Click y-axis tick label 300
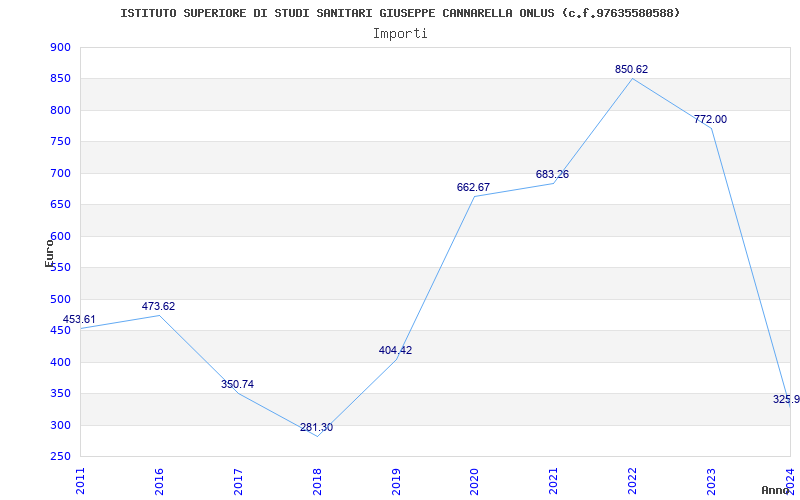The image size is (800, 500). [x=60, y=425]
